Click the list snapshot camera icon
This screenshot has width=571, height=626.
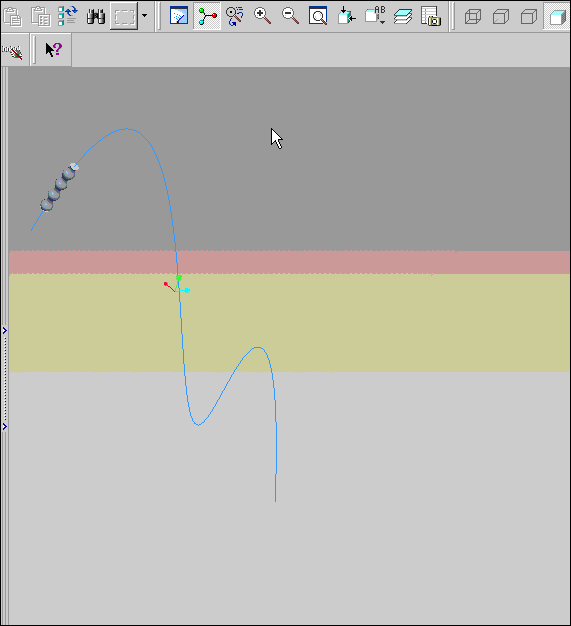coord(431,16)
